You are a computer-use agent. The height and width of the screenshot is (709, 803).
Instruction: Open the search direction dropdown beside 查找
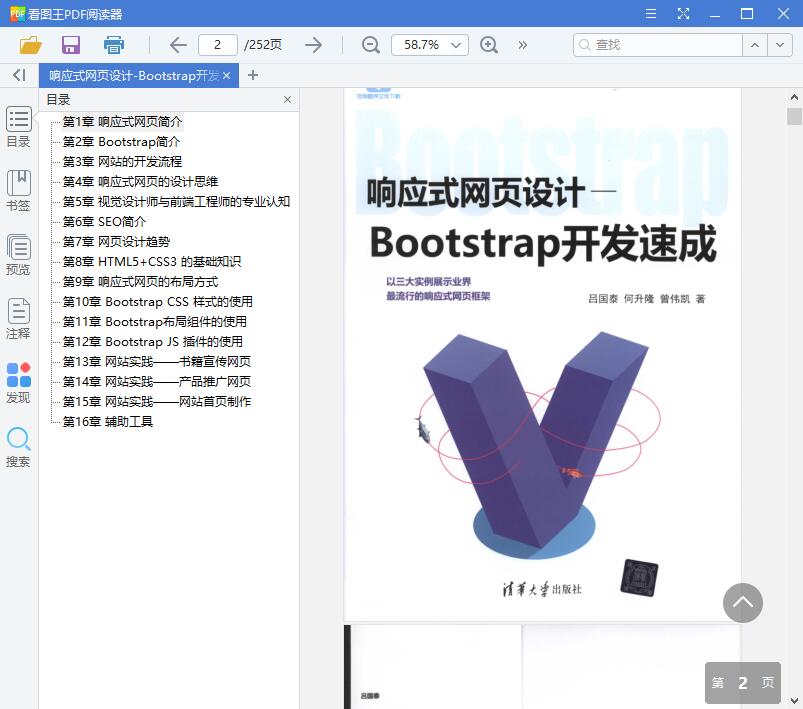pos(781,45)
